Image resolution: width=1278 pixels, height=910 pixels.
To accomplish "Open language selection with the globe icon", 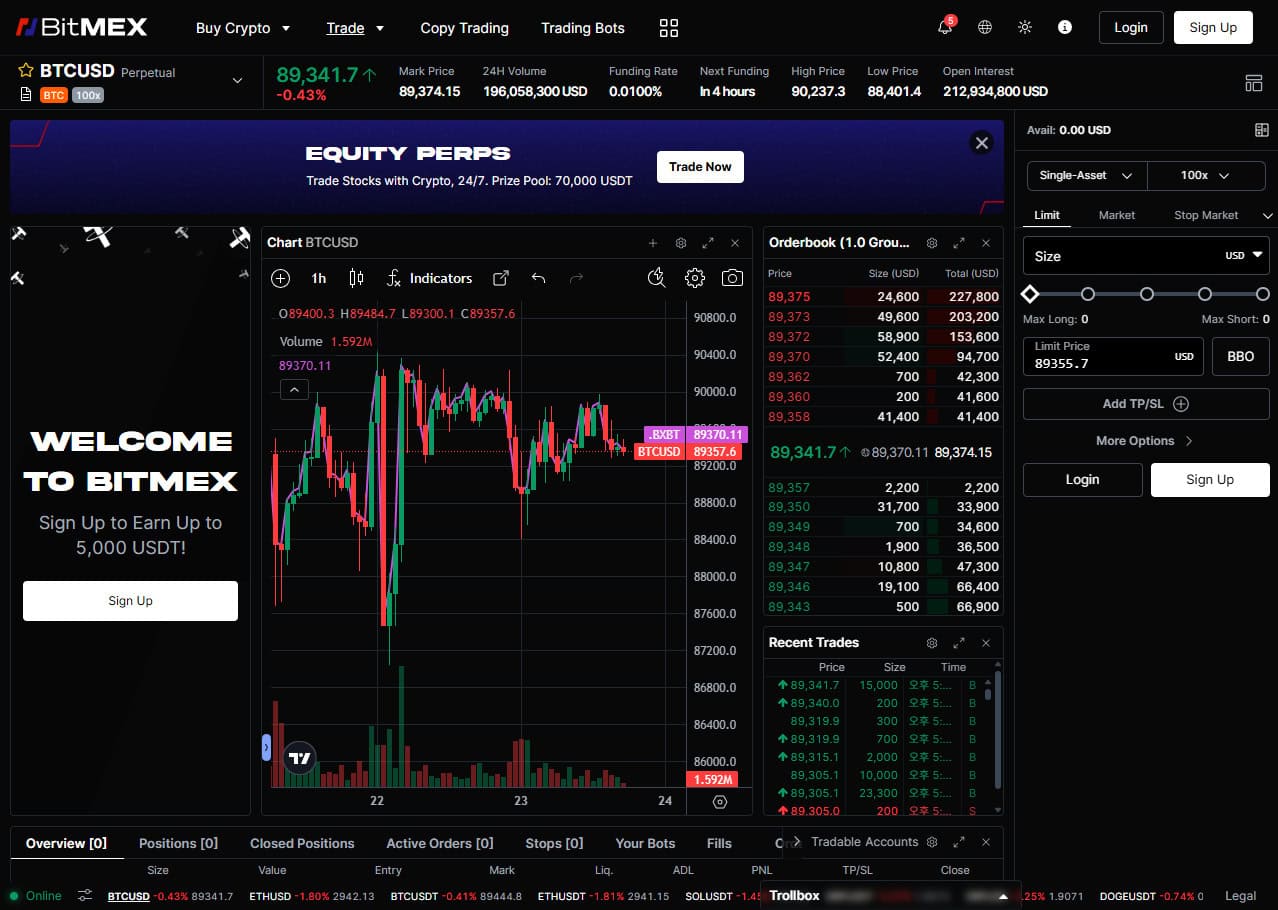I will coord(984,27).
